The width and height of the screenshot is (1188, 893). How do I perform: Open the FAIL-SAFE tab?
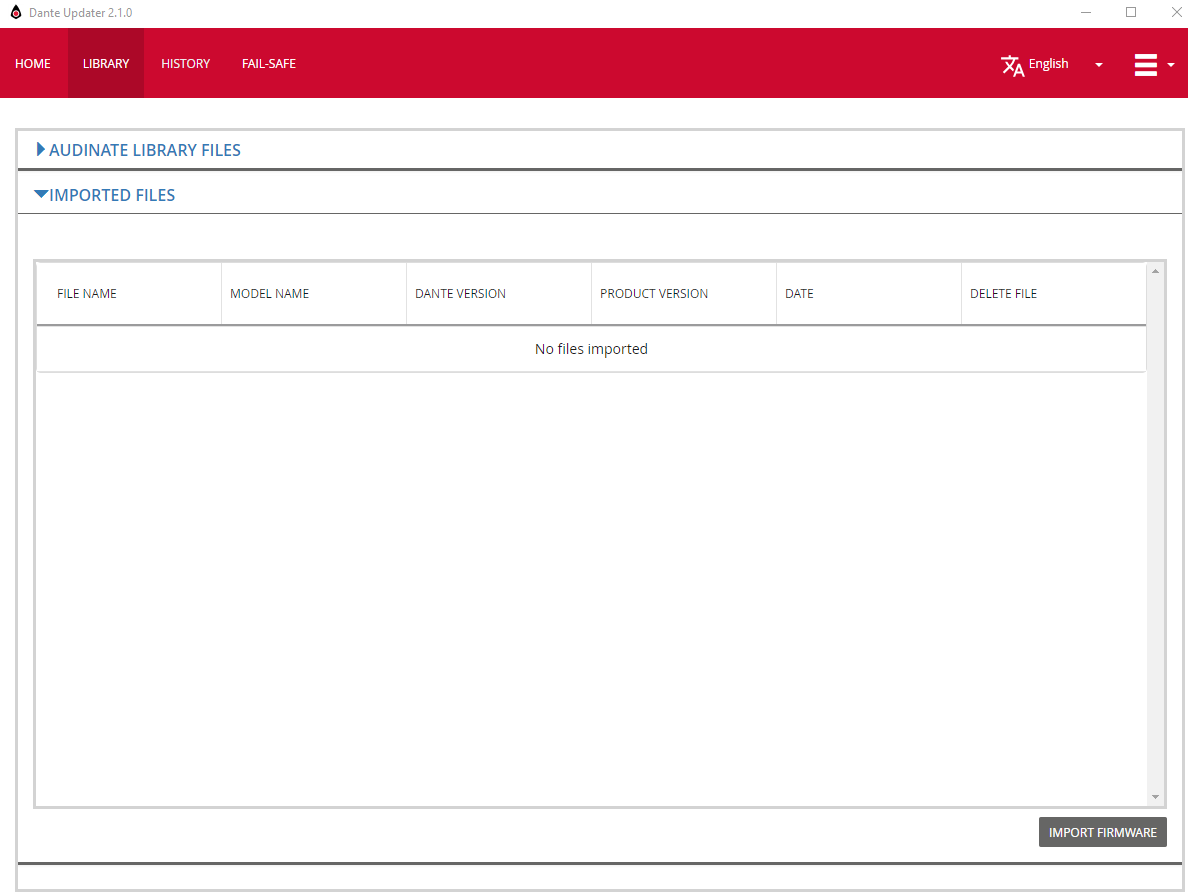pyautogui.click(x=269, y=64)
